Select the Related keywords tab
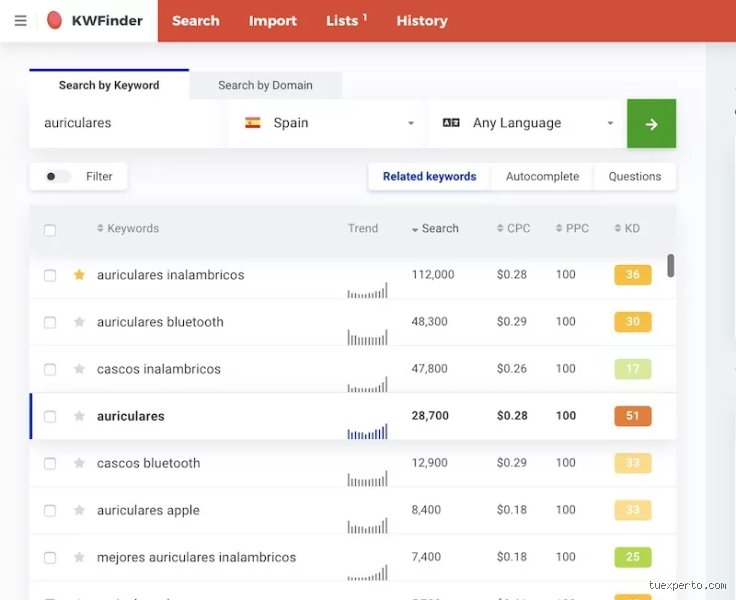This screenshot has width=736, height=600. click(429, 177)
